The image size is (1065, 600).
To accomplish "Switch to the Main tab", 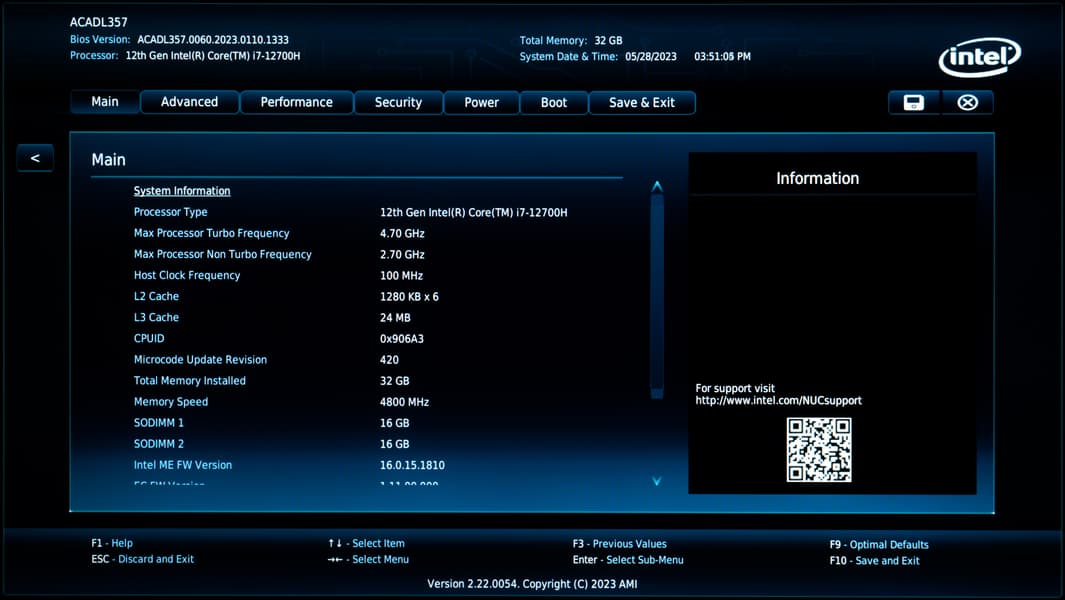I will click(105, 102).
